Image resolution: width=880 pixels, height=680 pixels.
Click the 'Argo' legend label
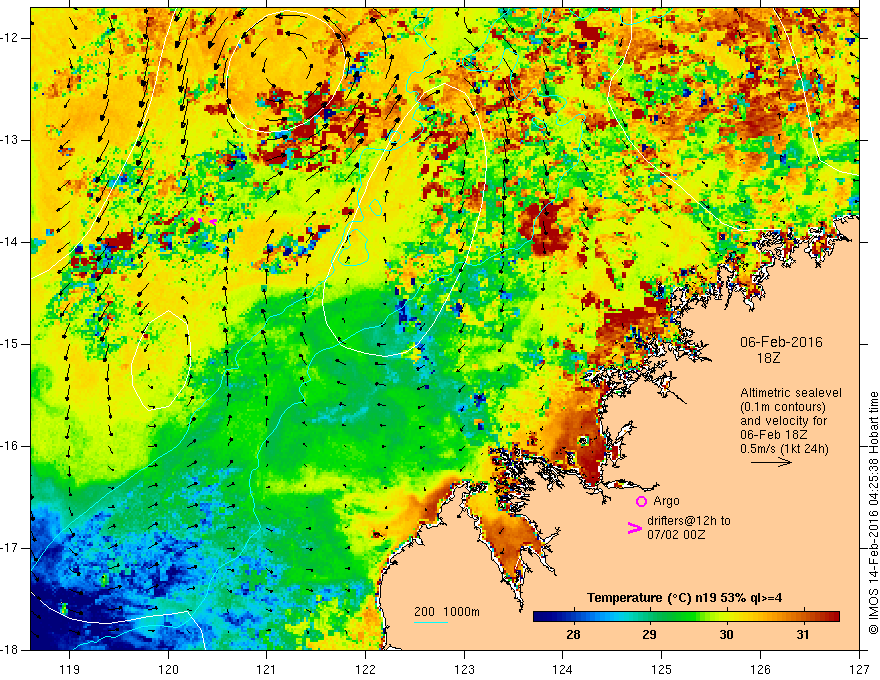pos(666,501)
